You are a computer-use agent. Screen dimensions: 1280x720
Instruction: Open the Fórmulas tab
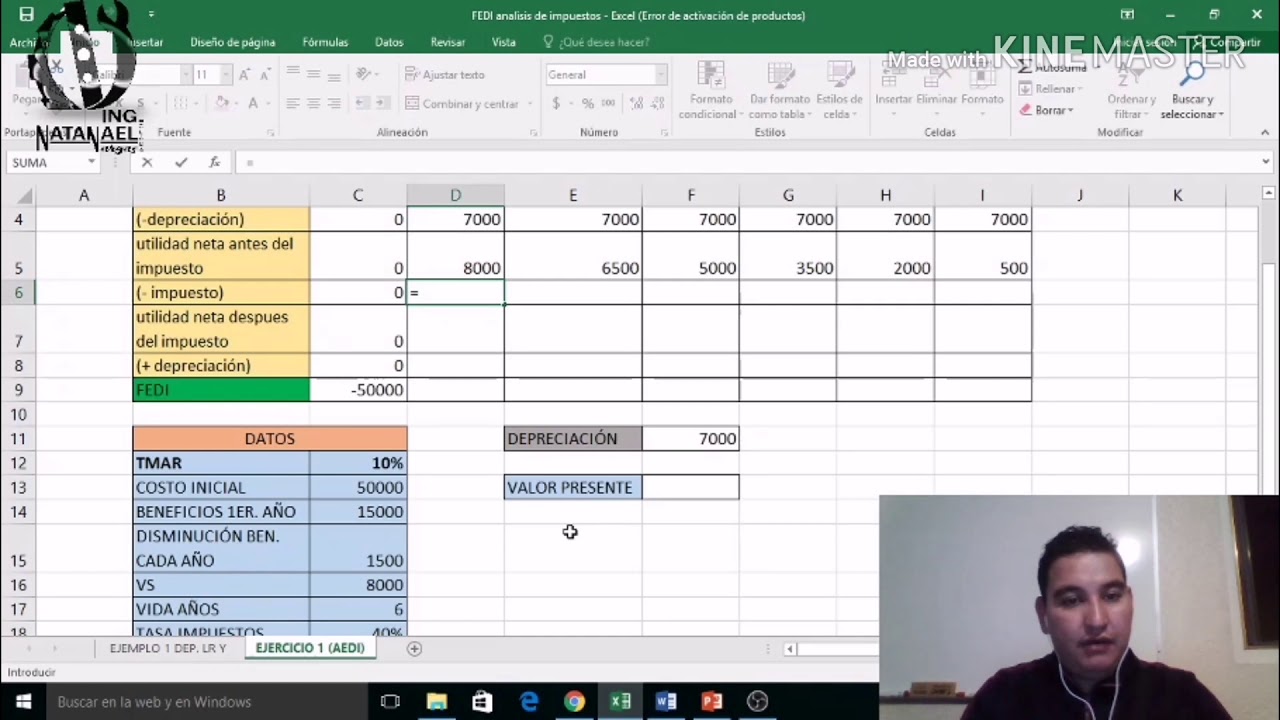point(325,42)
